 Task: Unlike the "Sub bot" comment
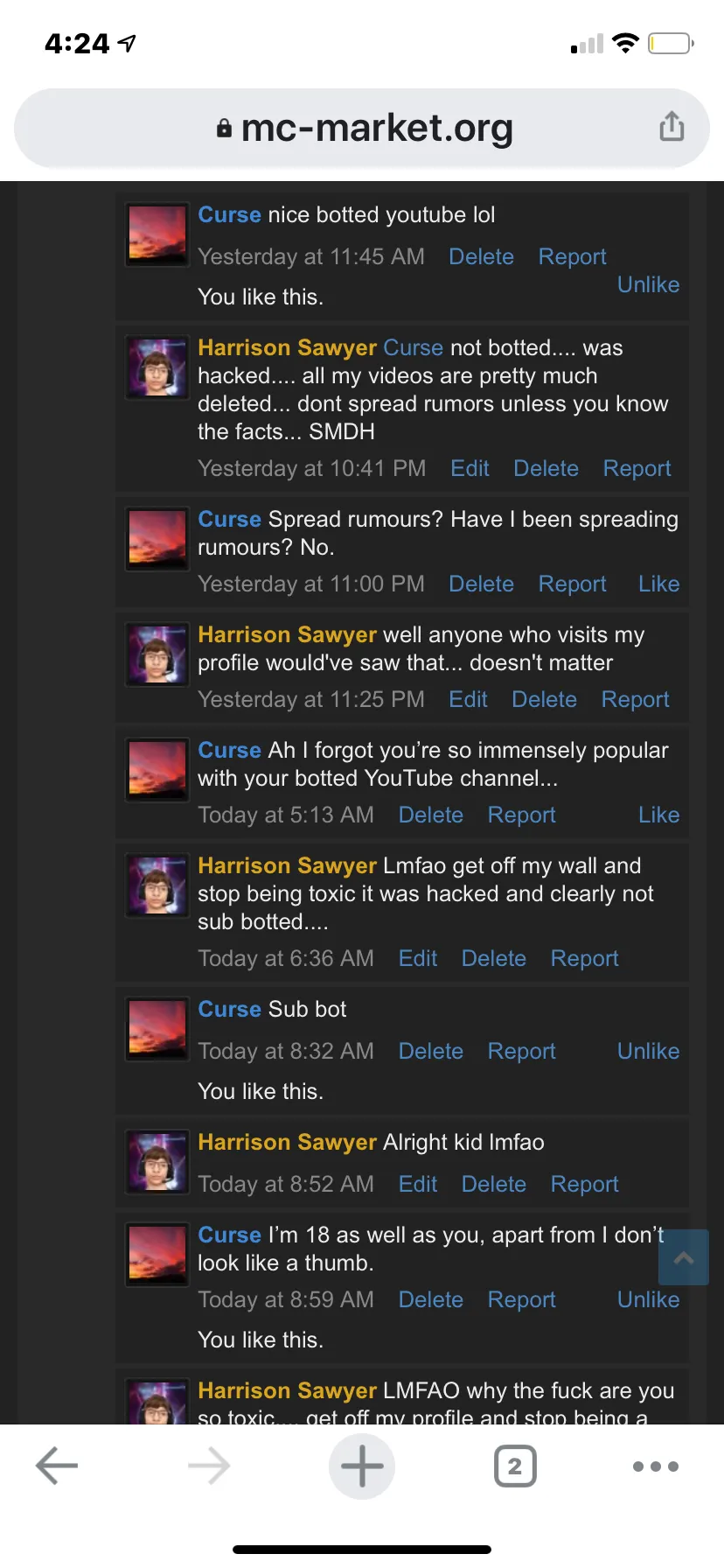(x=648, y=1051)
